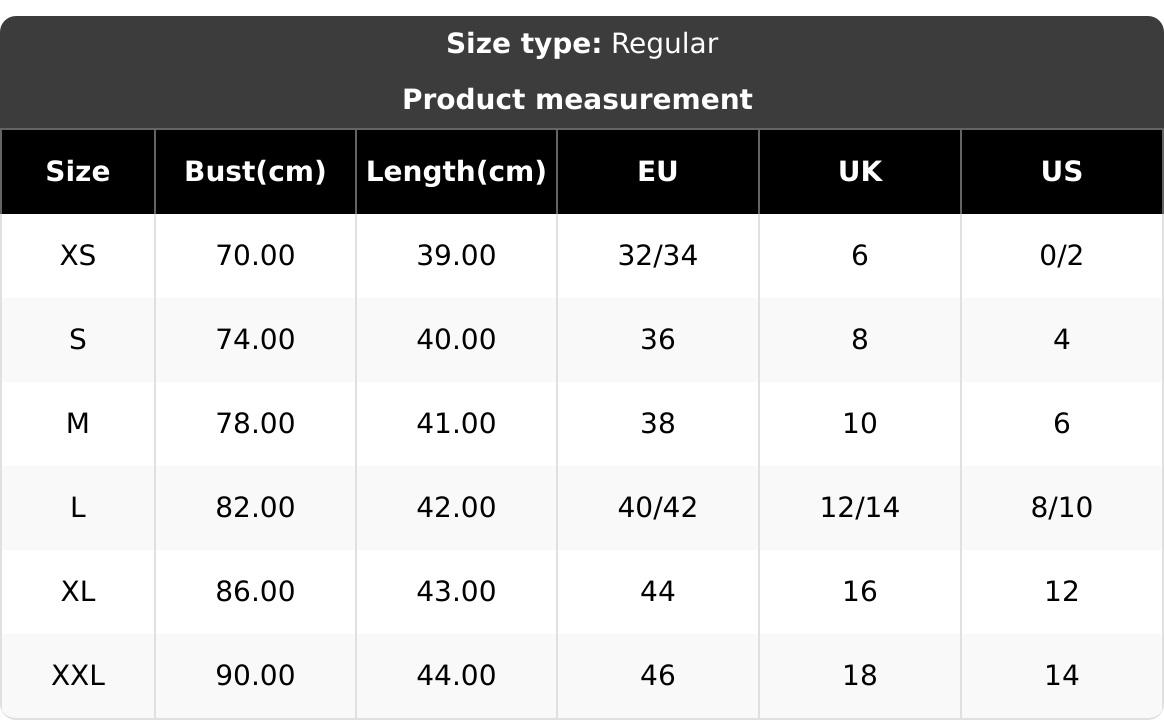This screenshot has height=720, width=1164.
Task: Click the Bust(cm) column header
Action: tap(255, 172)
